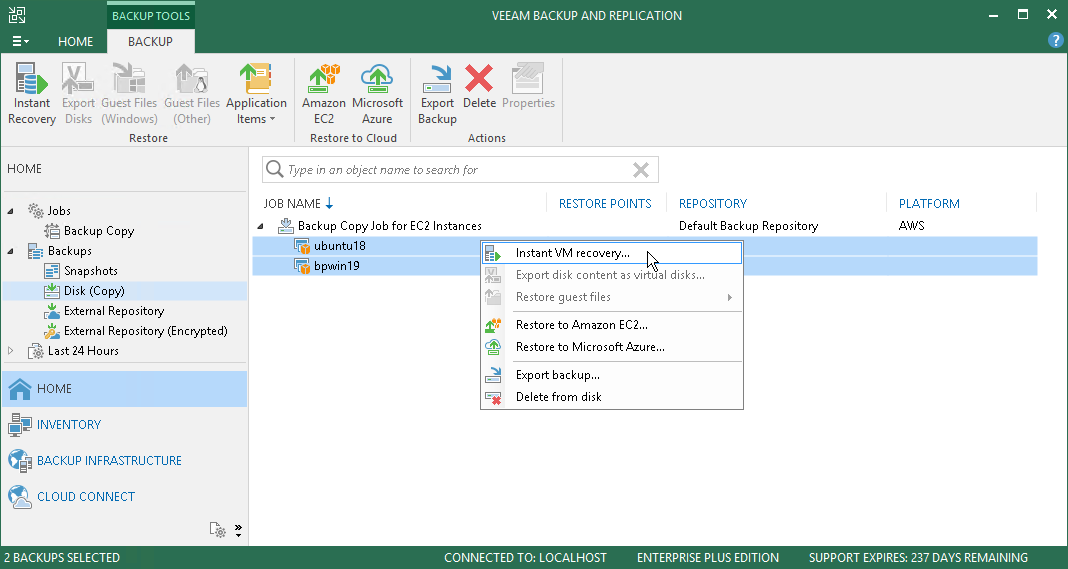The height and width of the screenshot is (569, 1068).
Task: Click the Veeam app icon in title bar
Action: click(x=17, y=14)
